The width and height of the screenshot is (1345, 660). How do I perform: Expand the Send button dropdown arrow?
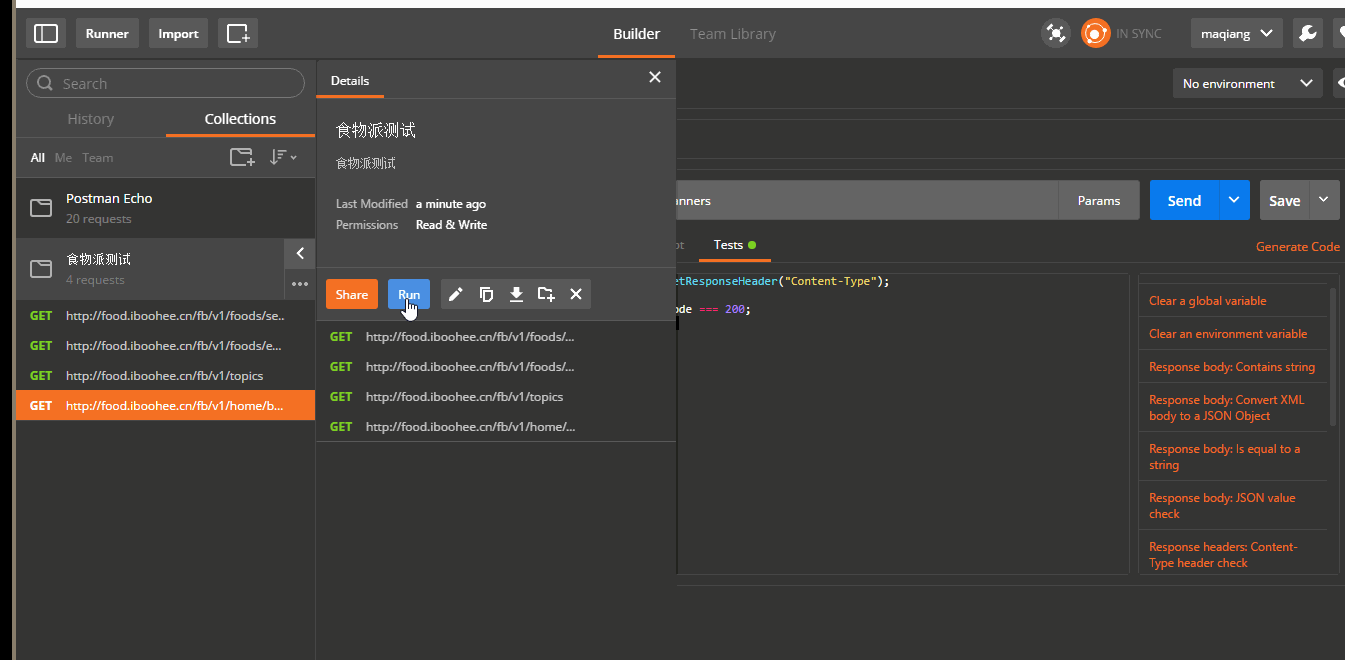pos(1234,200)
